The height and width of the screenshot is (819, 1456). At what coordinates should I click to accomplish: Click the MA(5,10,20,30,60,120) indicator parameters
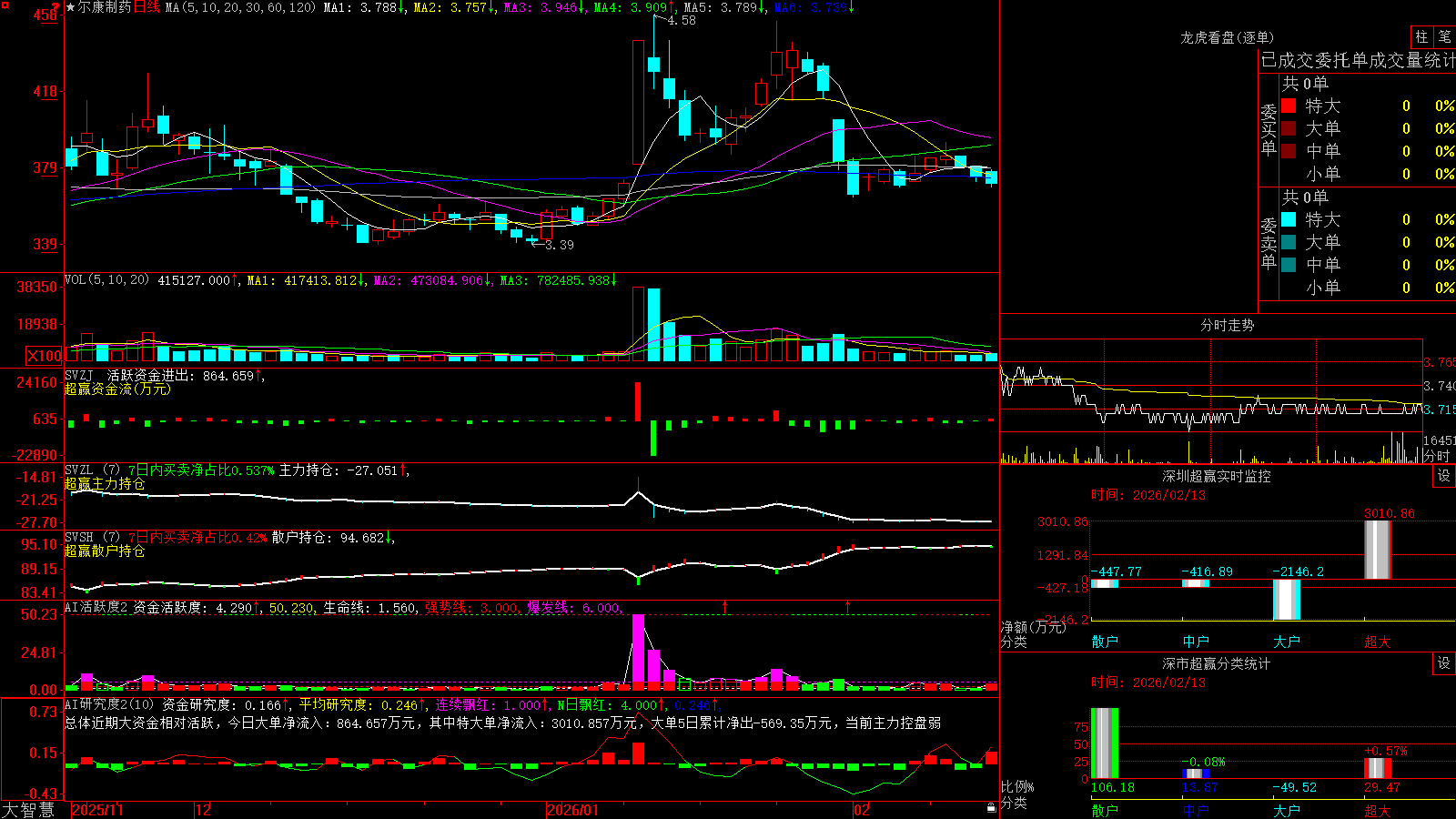point(241,7)
